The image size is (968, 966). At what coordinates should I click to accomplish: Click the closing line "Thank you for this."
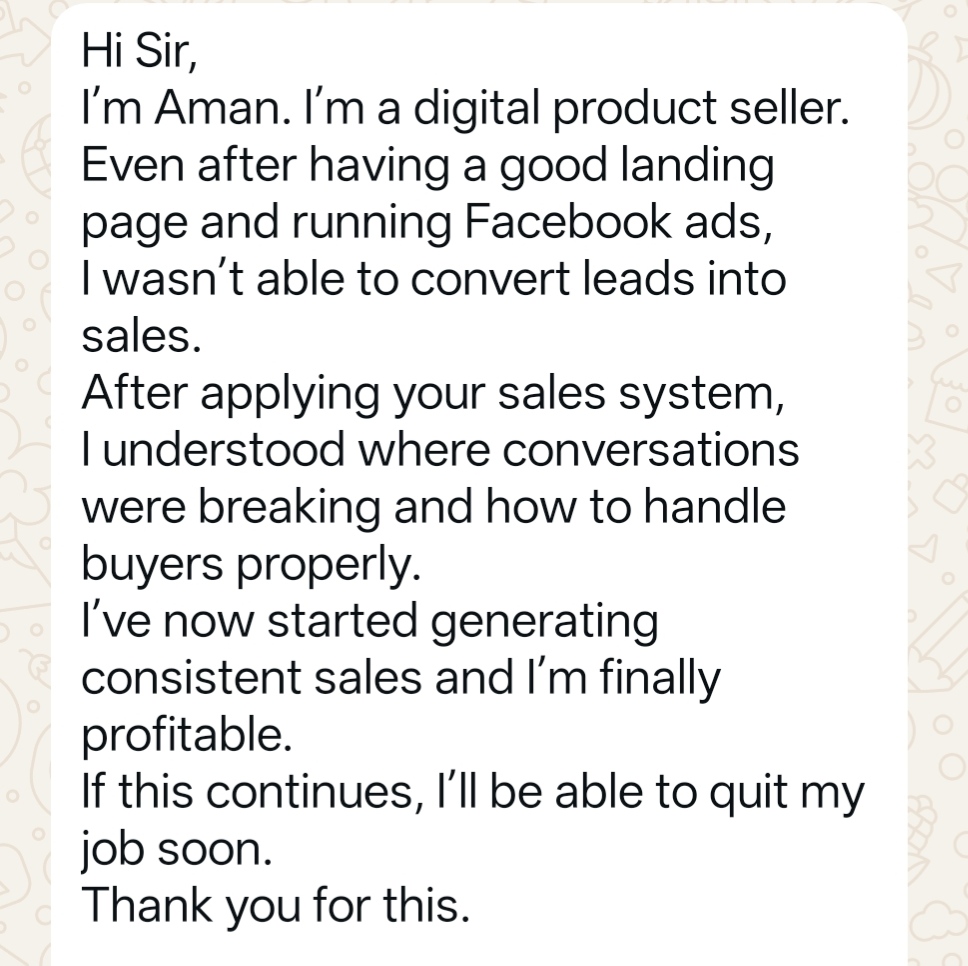(275, 907)
